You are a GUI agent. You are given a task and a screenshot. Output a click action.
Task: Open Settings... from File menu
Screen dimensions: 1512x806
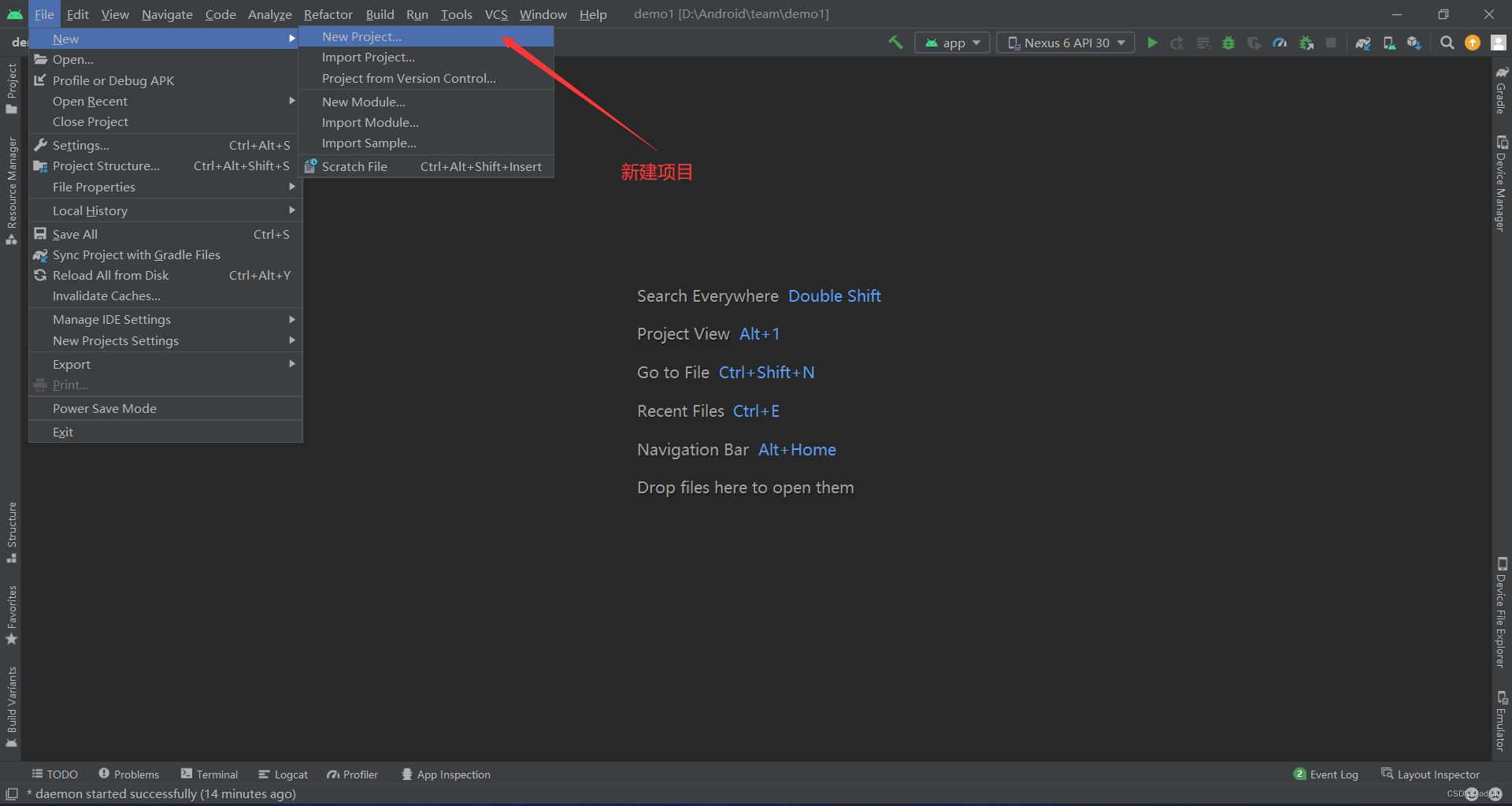165,145
